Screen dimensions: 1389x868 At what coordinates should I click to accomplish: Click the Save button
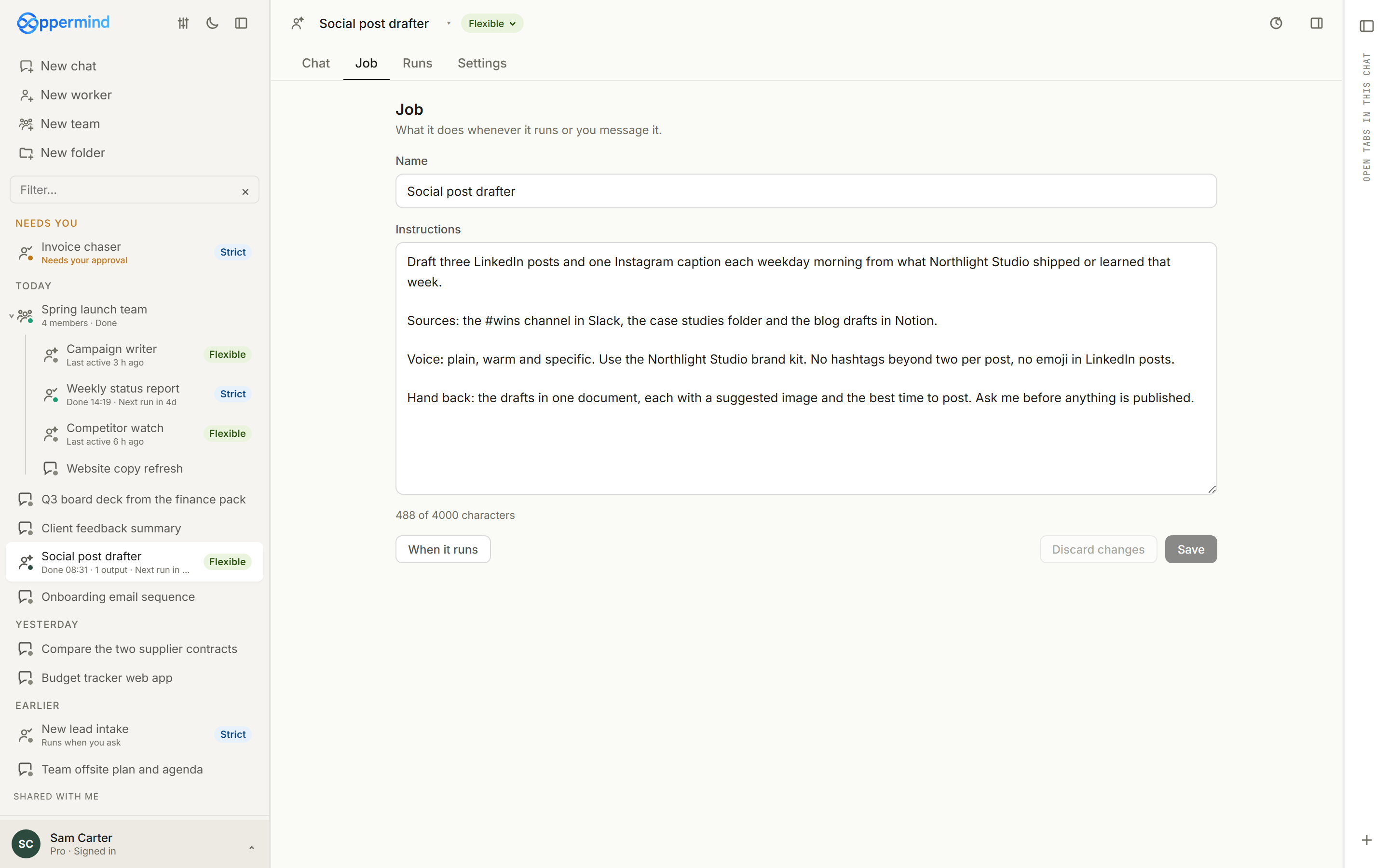(x=1191, y=549)
